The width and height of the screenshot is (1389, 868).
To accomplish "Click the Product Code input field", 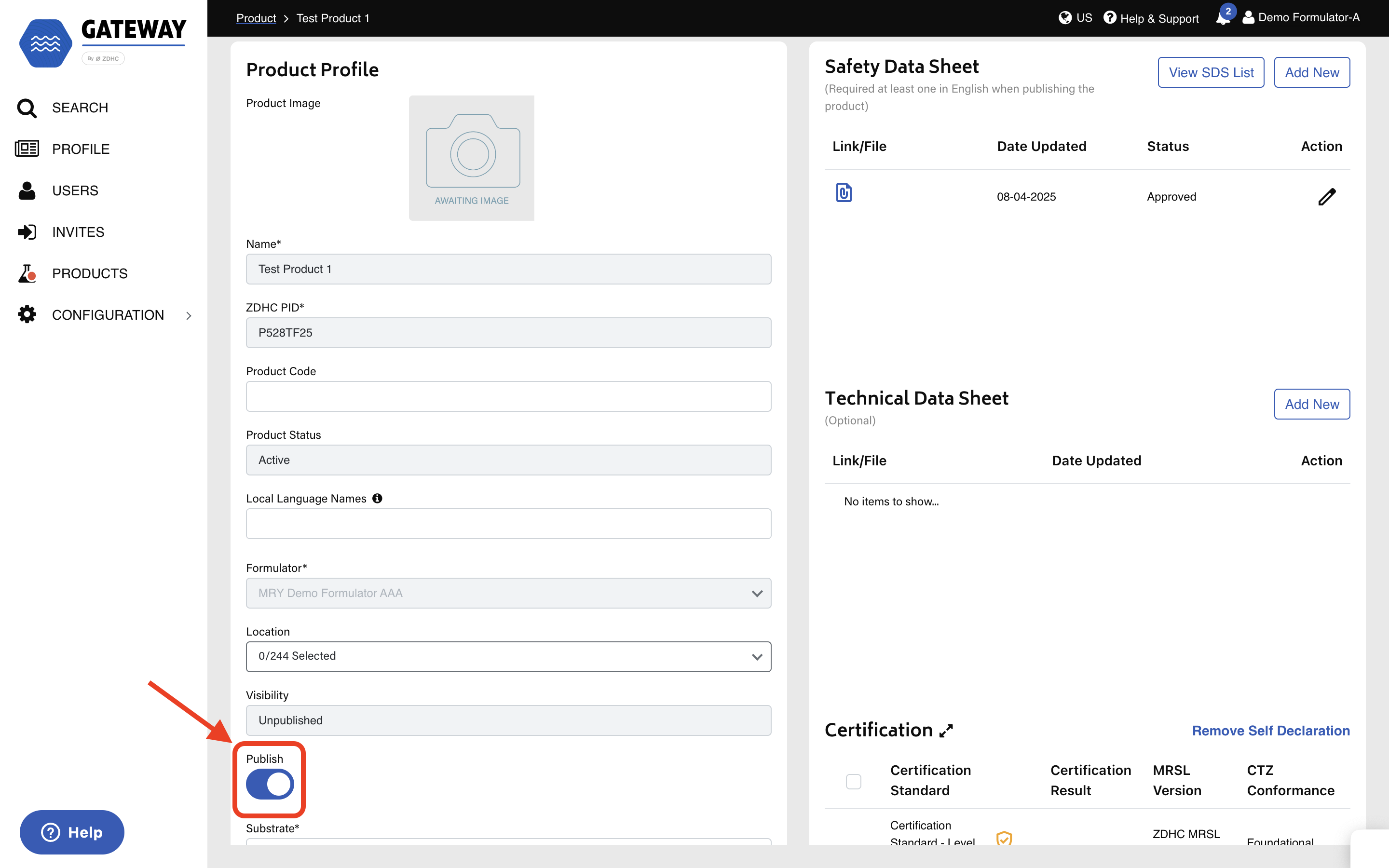I will [508, 396].
